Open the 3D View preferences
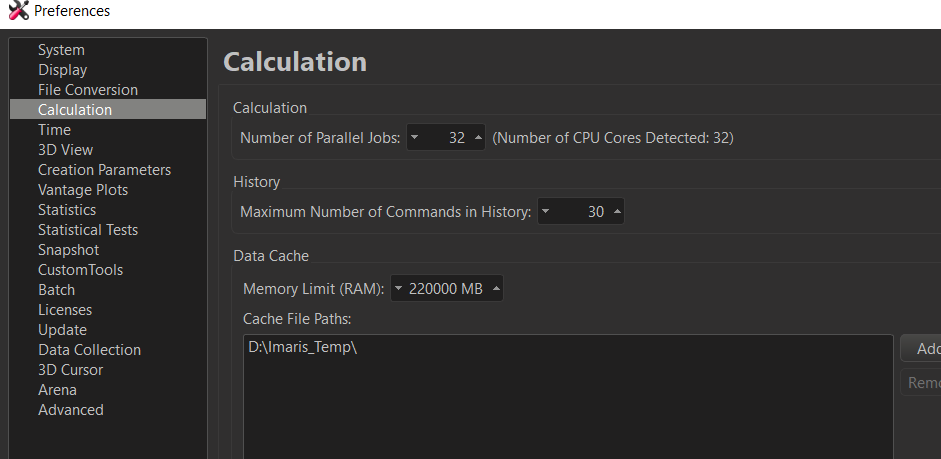 (65, 150)
